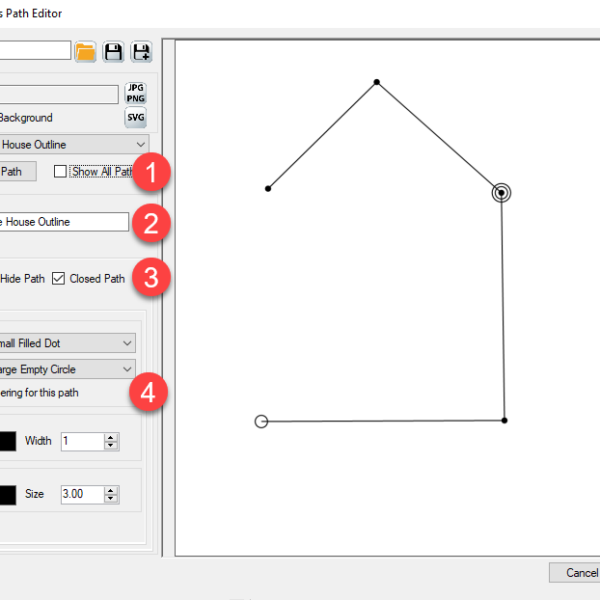Select the roof peak point on the canvas

(377, 82)
